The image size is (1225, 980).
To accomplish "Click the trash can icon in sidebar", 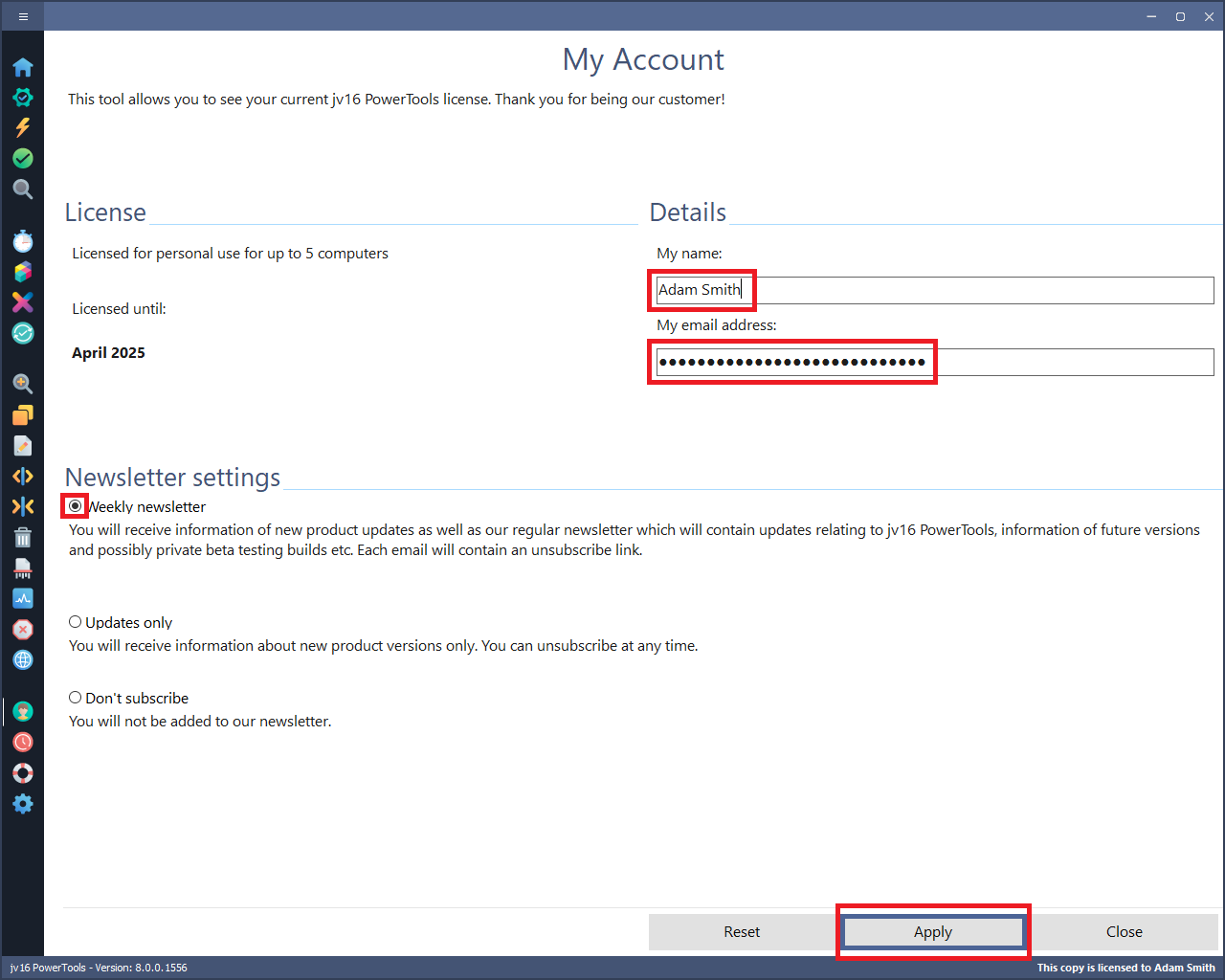I will click(23, 537).
